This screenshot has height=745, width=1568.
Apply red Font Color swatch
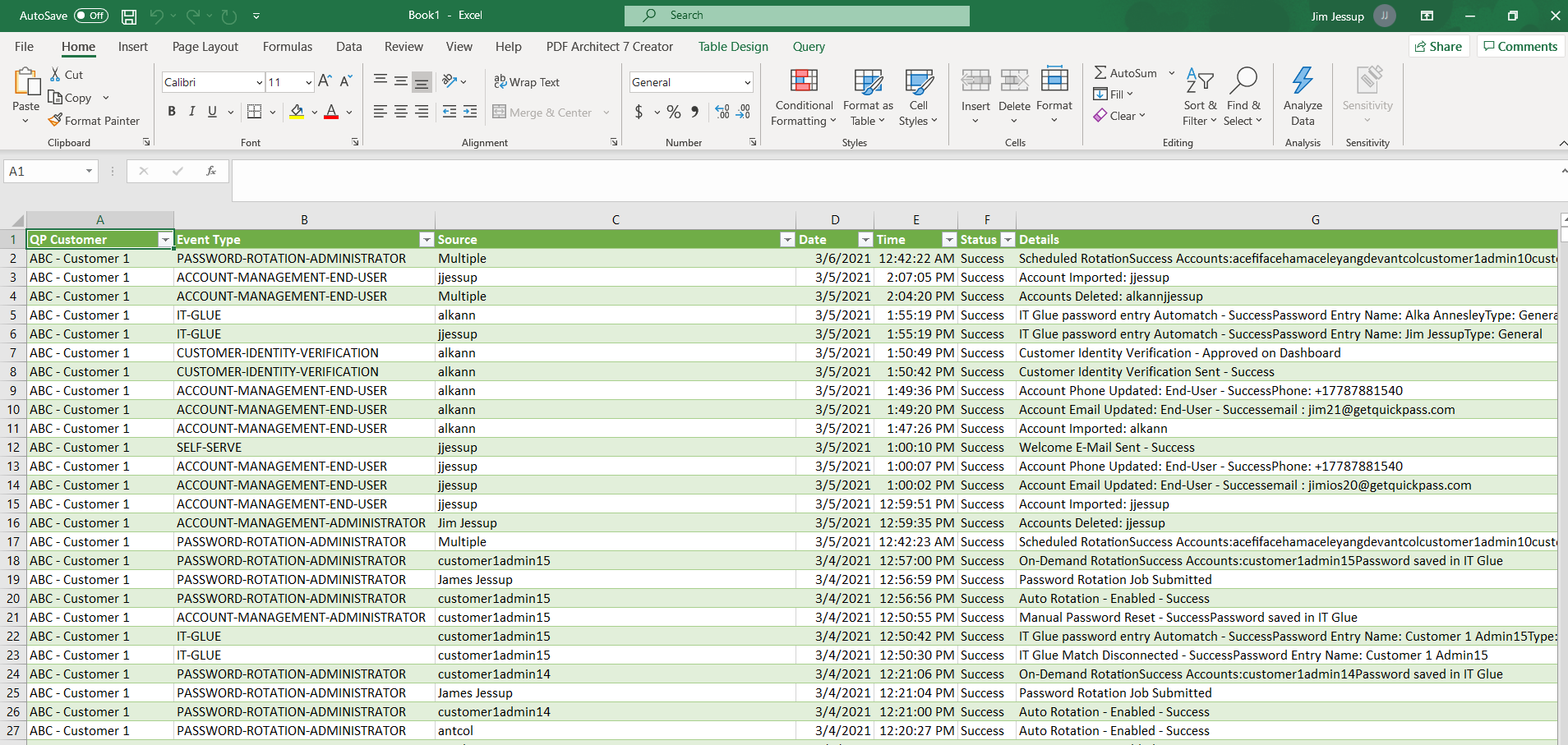pos(331,112)
